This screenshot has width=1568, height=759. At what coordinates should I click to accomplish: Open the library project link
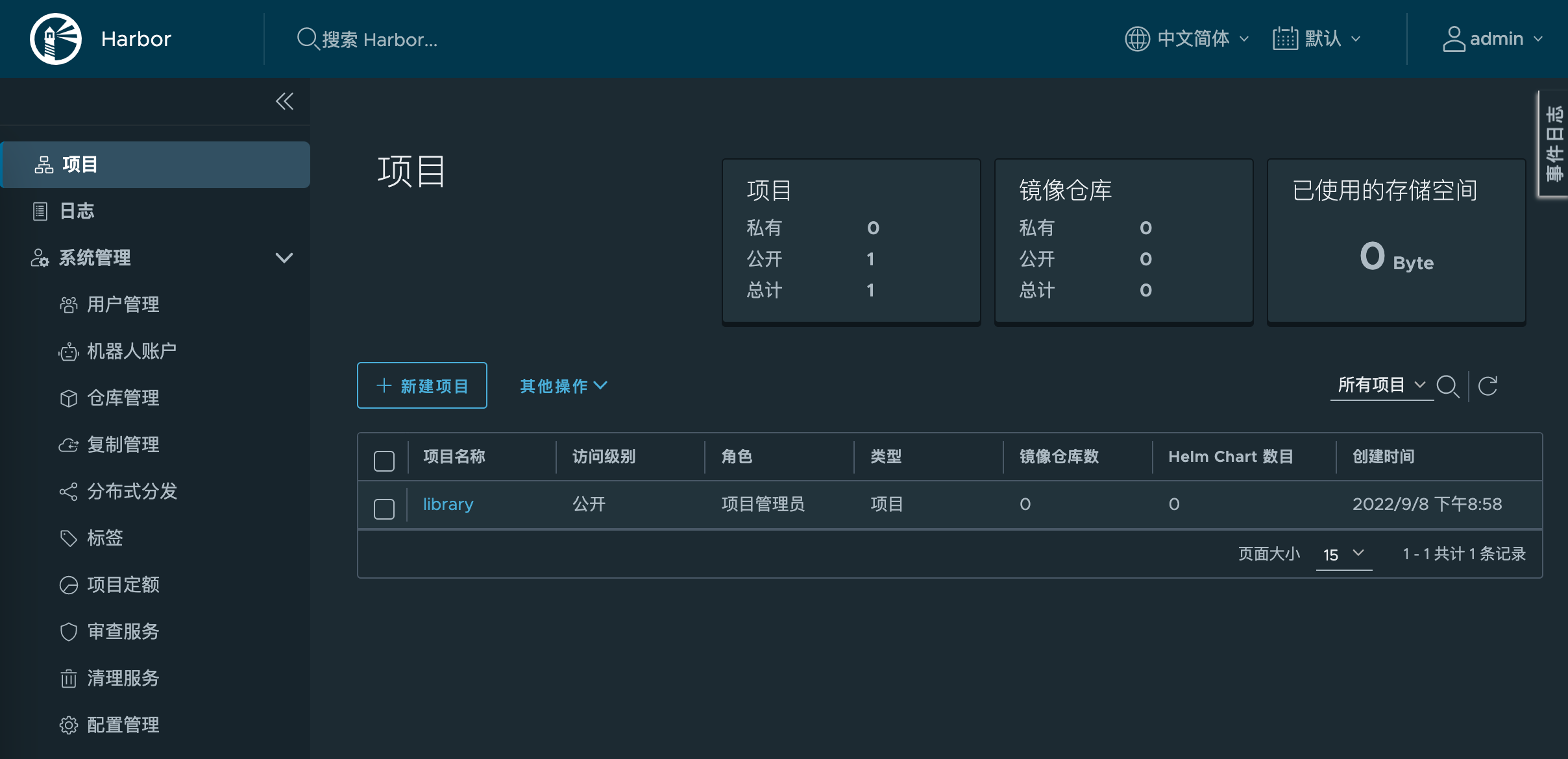[x=448, y=504]
